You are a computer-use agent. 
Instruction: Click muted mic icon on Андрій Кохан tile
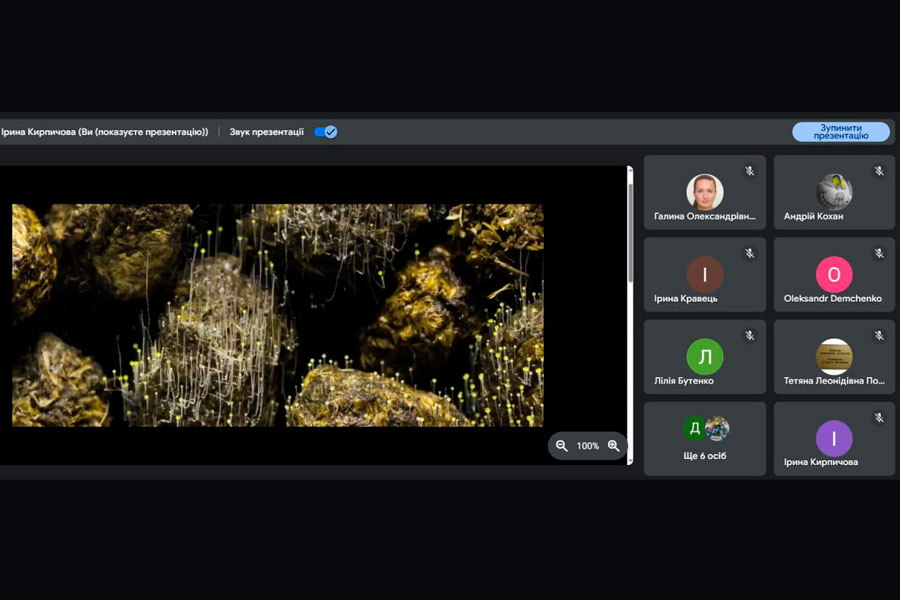pyautogui.click(x=879, y=171)
